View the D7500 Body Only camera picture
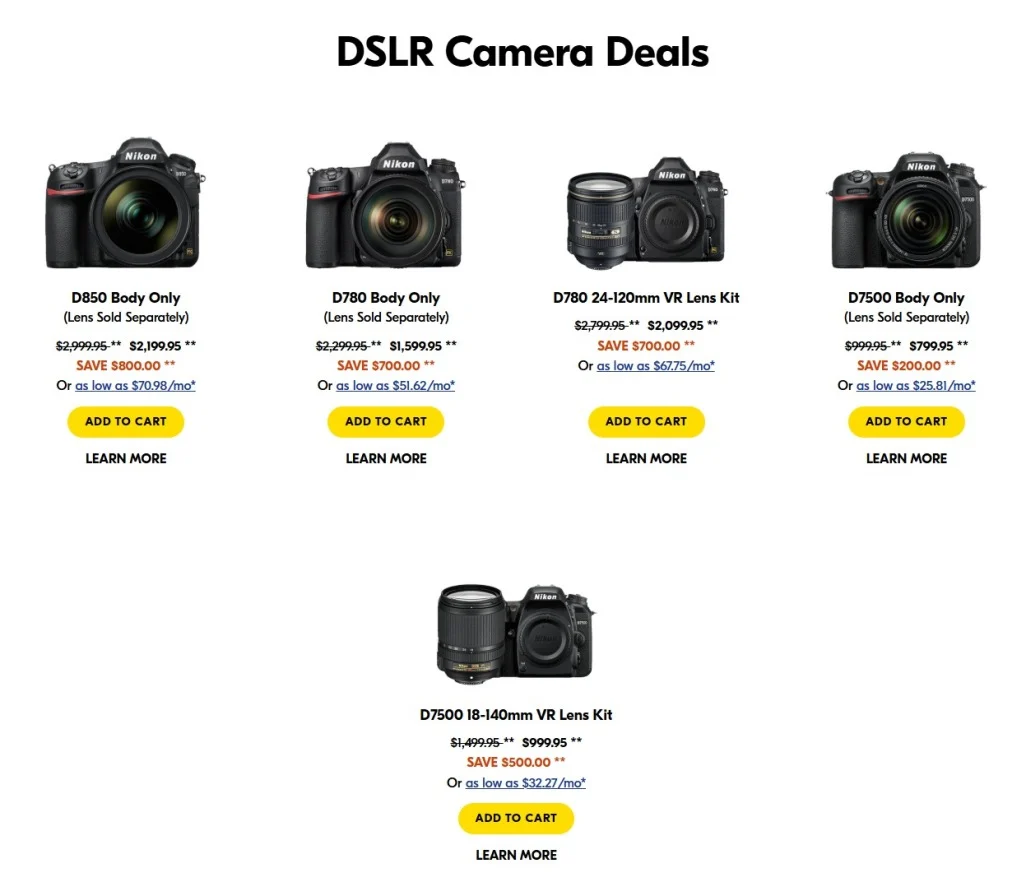The height and width of the screenshot is (896, 1026). (x=906, y=211)
